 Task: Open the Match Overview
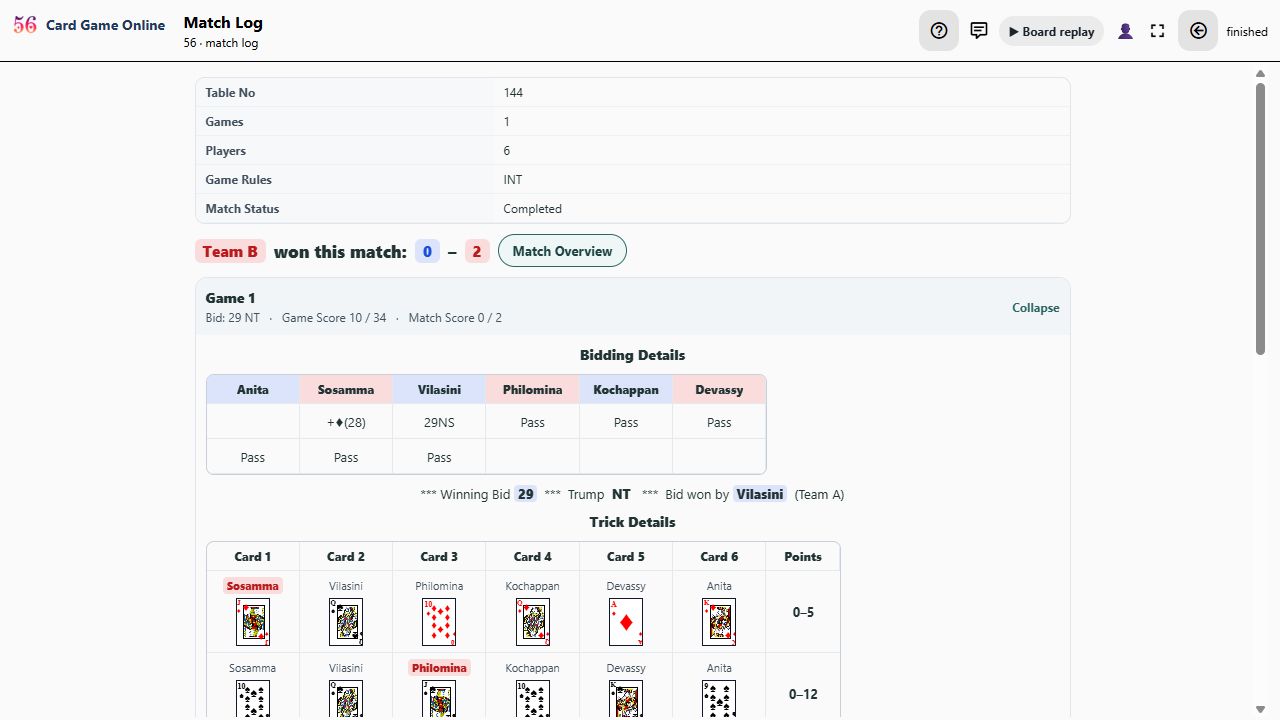(x=562, y=251)
